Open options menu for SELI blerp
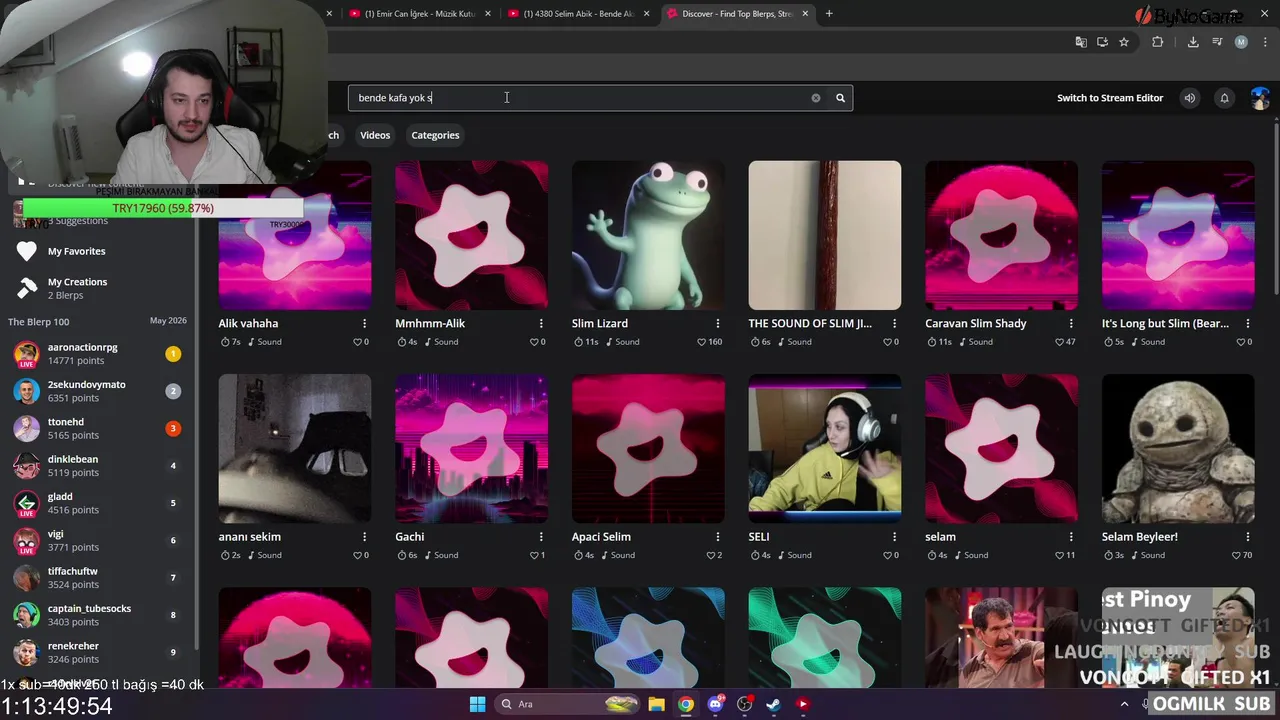The width and height of the screenshot is (1280, 720). tap(894, 536)
